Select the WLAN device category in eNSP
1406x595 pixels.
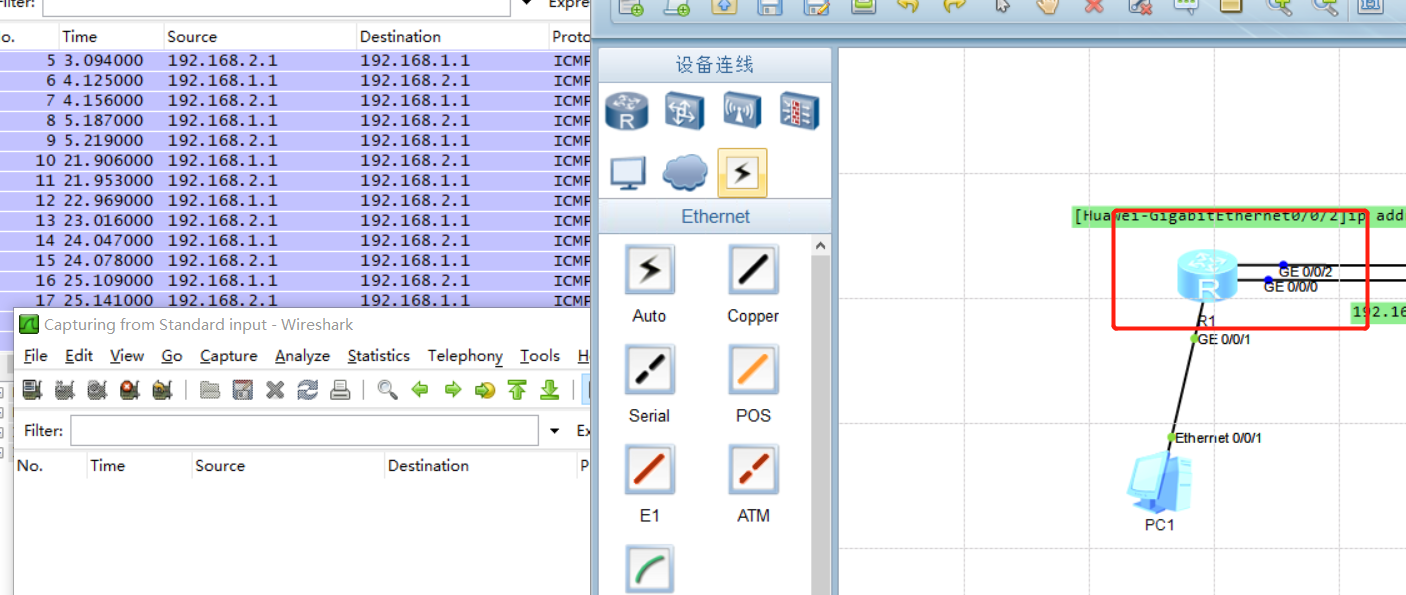tap(742, 110)
